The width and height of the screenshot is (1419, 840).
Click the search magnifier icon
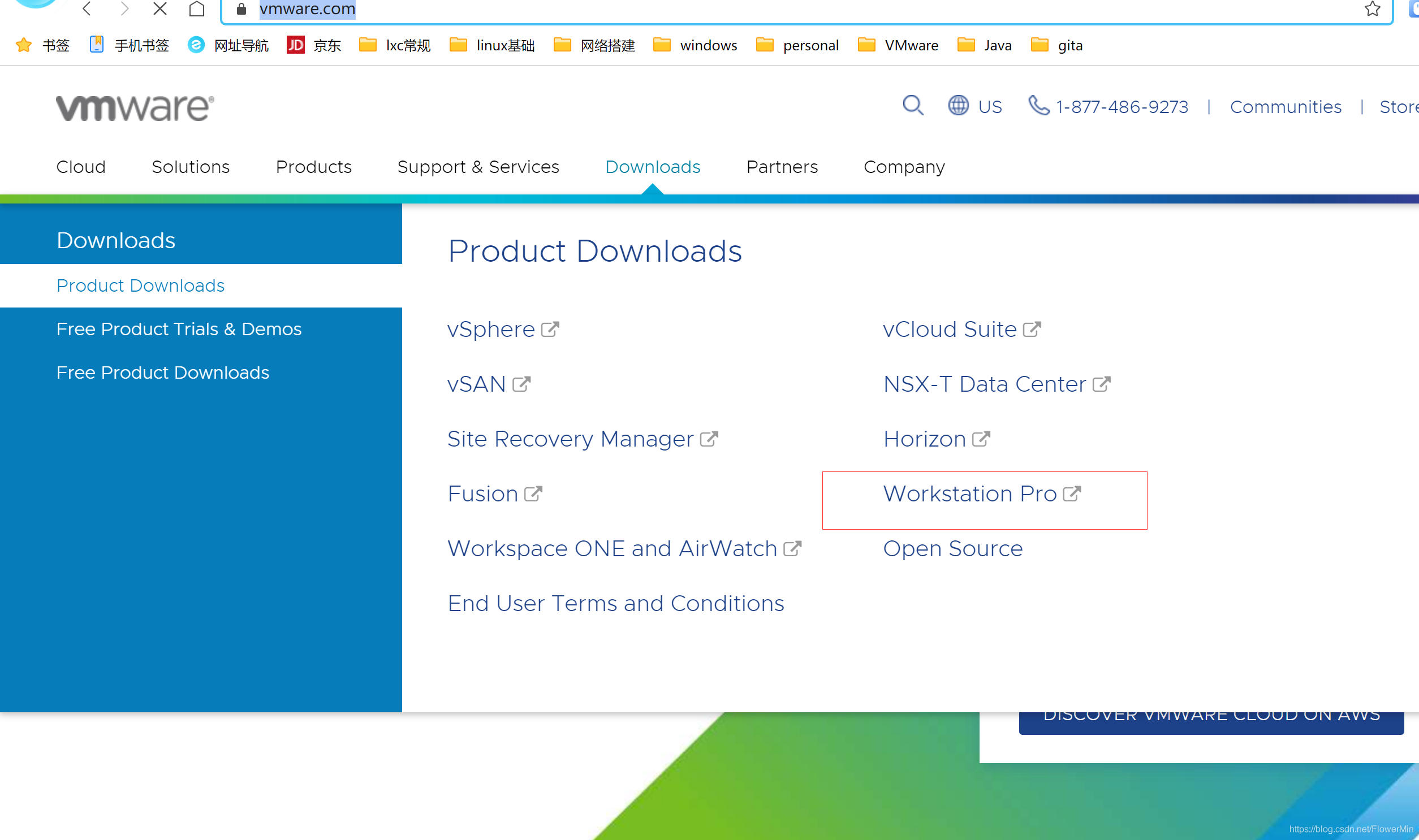913,105
